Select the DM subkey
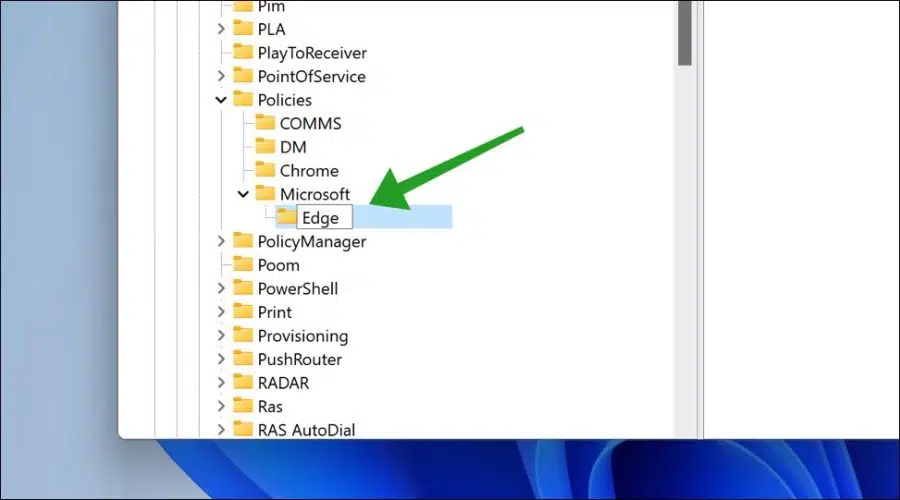This screenshot has height=500, width=900. [293, 147]
